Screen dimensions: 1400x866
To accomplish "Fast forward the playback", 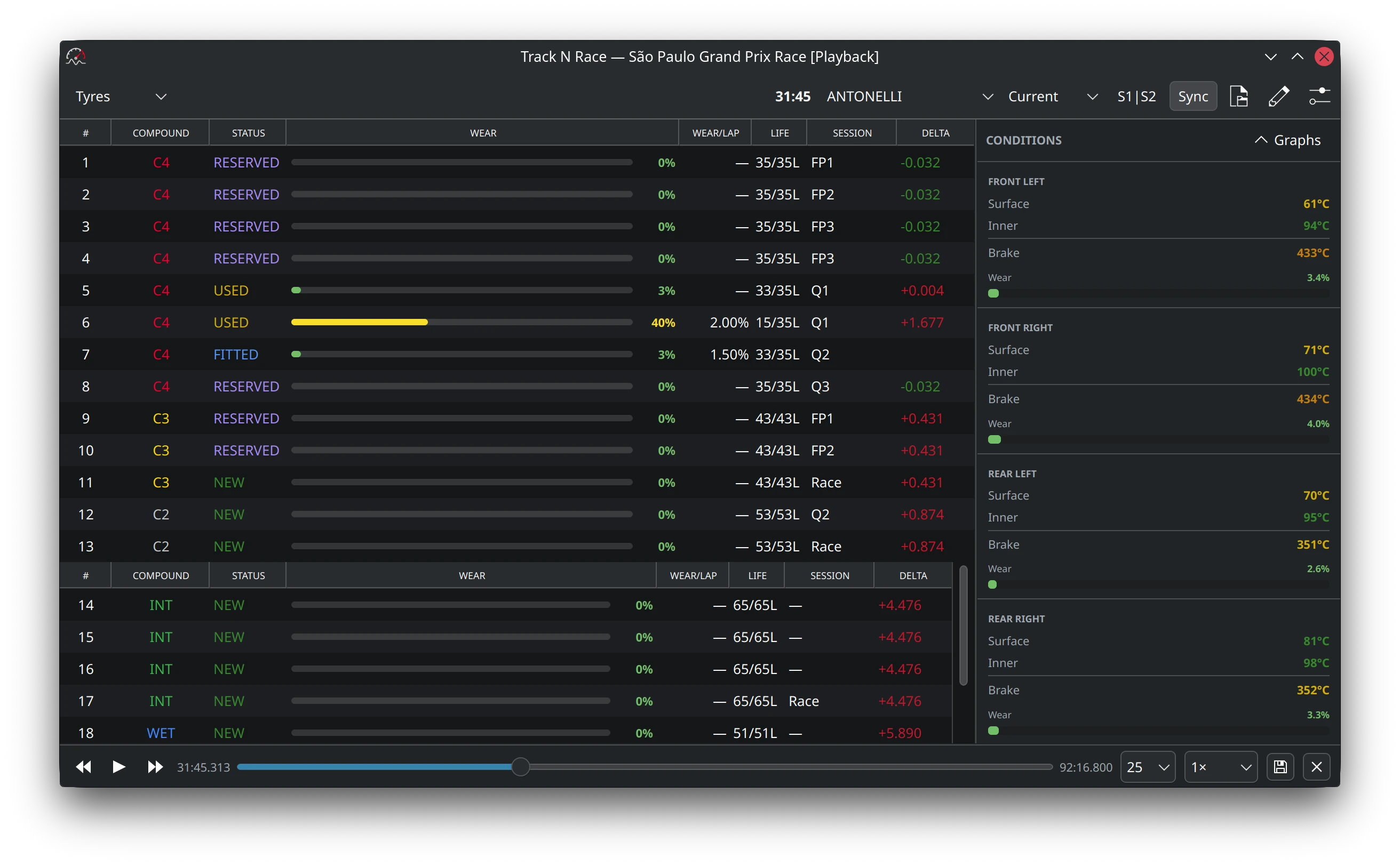I will (155, 767).
